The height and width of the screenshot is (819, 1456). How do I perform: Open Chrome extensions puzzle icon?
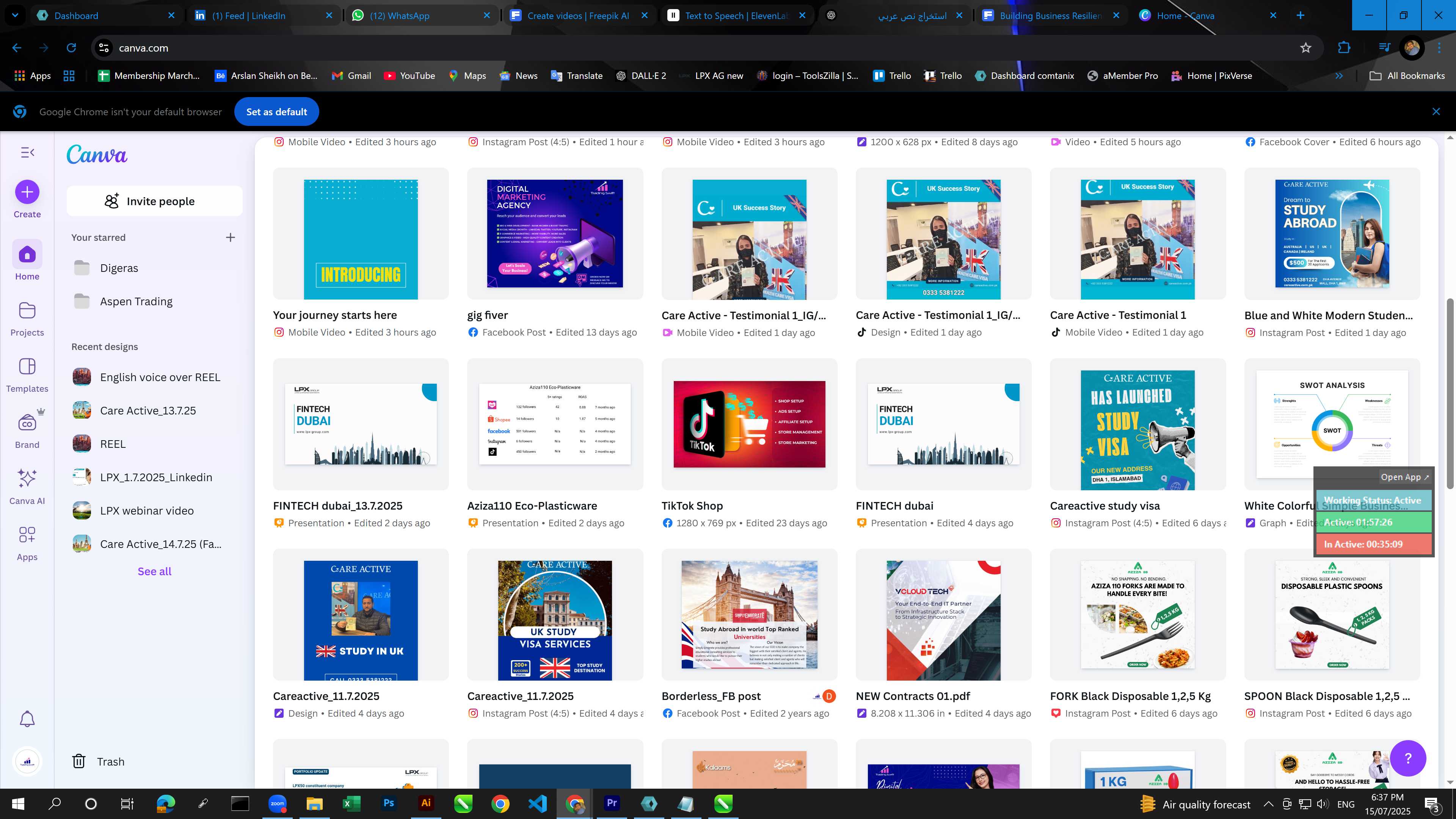tap(1344, 48)
